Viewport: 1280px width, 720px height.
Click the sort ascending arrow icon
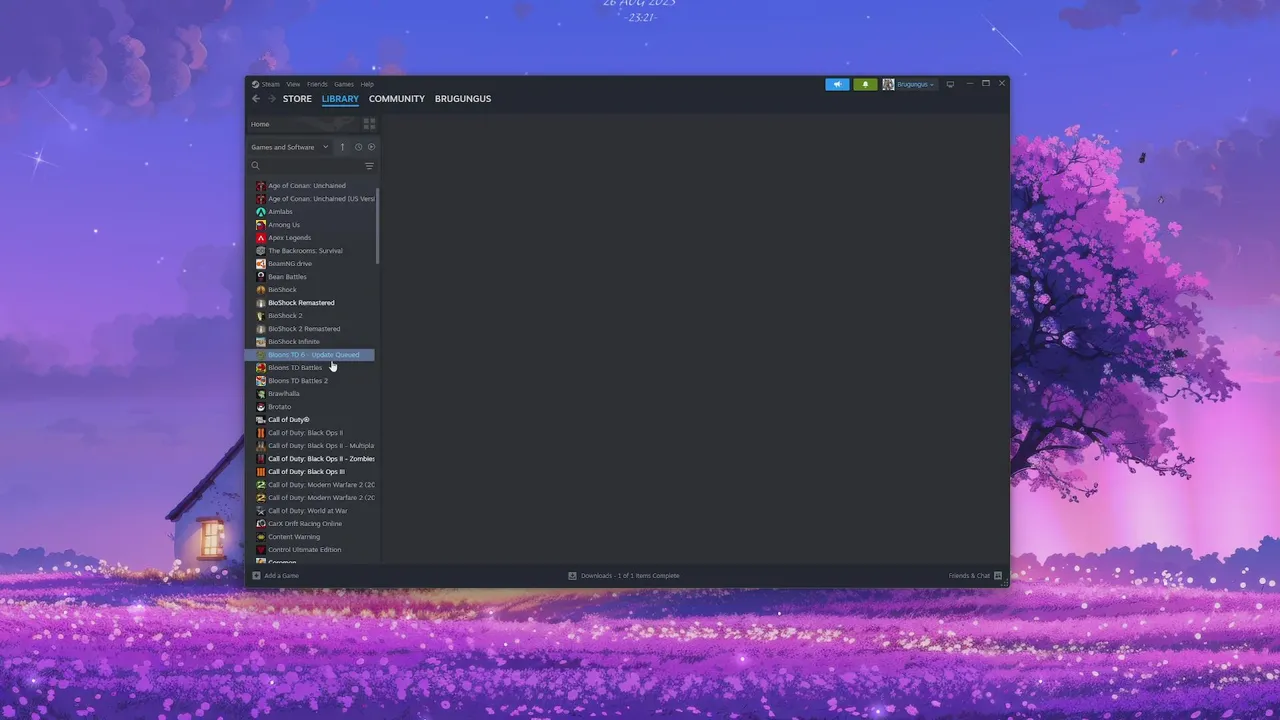tap(342, 147)
